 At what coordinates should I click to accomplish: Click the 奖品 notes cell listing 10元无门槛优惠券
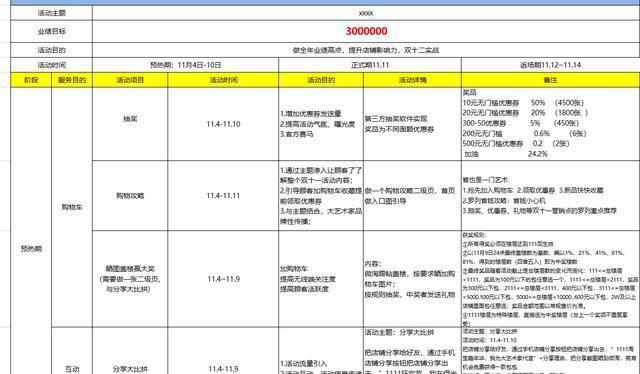tap(551, 124)
